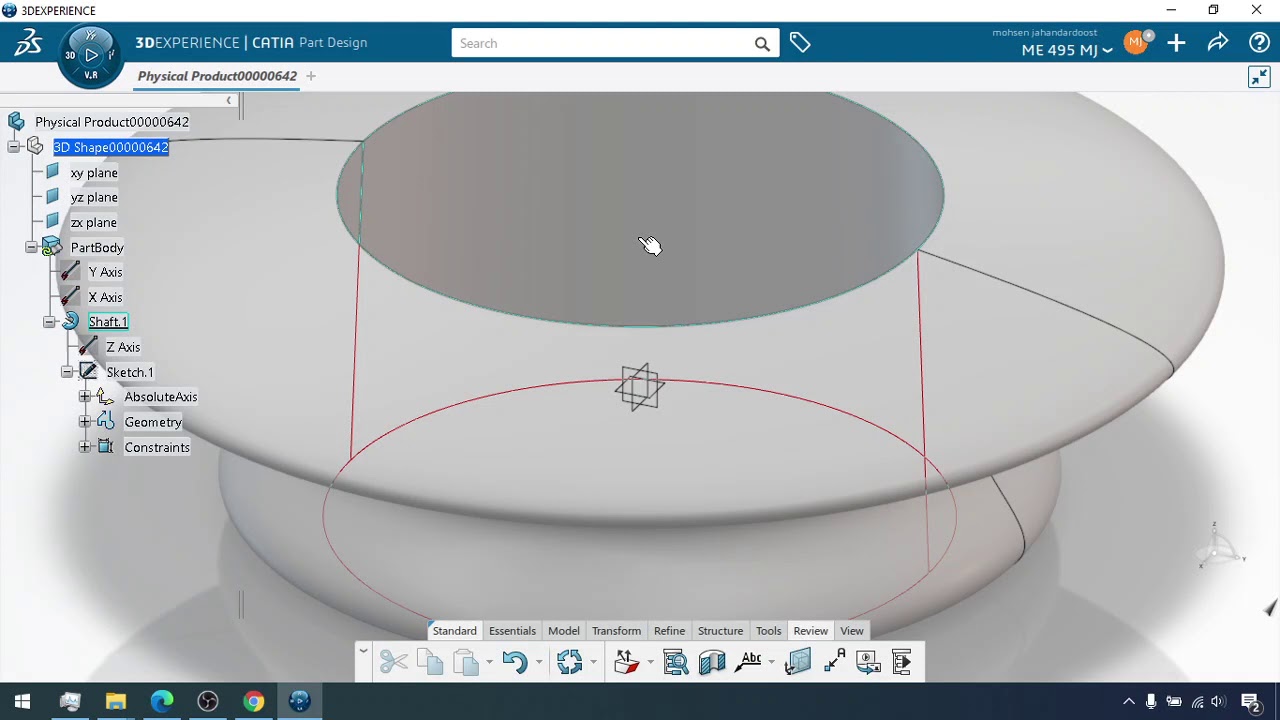Add a new tab with plus button
Image resolution: width=1280 pixels, height=720 pixels.
(x=311, y=76)
